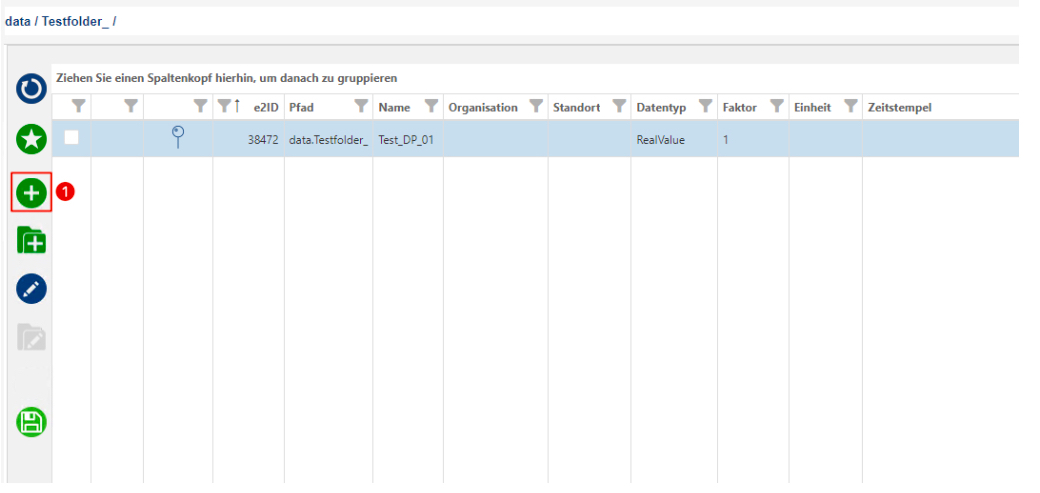Open the filter for the Datentyp column
Image resolution: width=1040 pixels, height=493 pixels.
[705, 107]
